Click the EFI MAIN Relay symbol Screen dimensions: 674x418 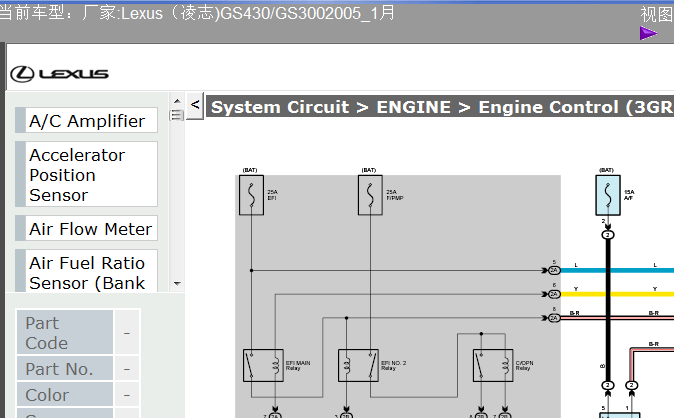click(x=263, y=366)
